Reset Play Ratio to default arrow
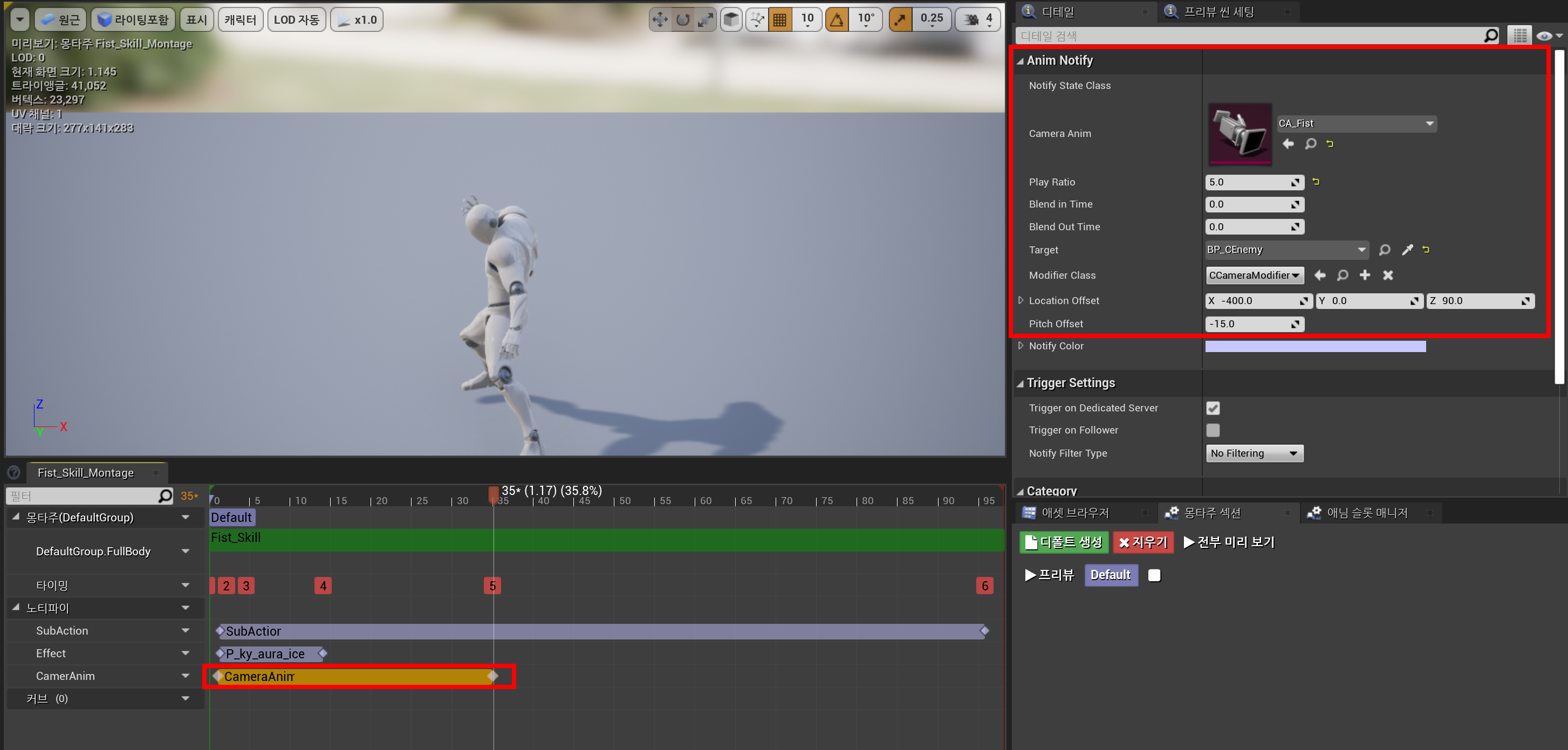 1316,182
